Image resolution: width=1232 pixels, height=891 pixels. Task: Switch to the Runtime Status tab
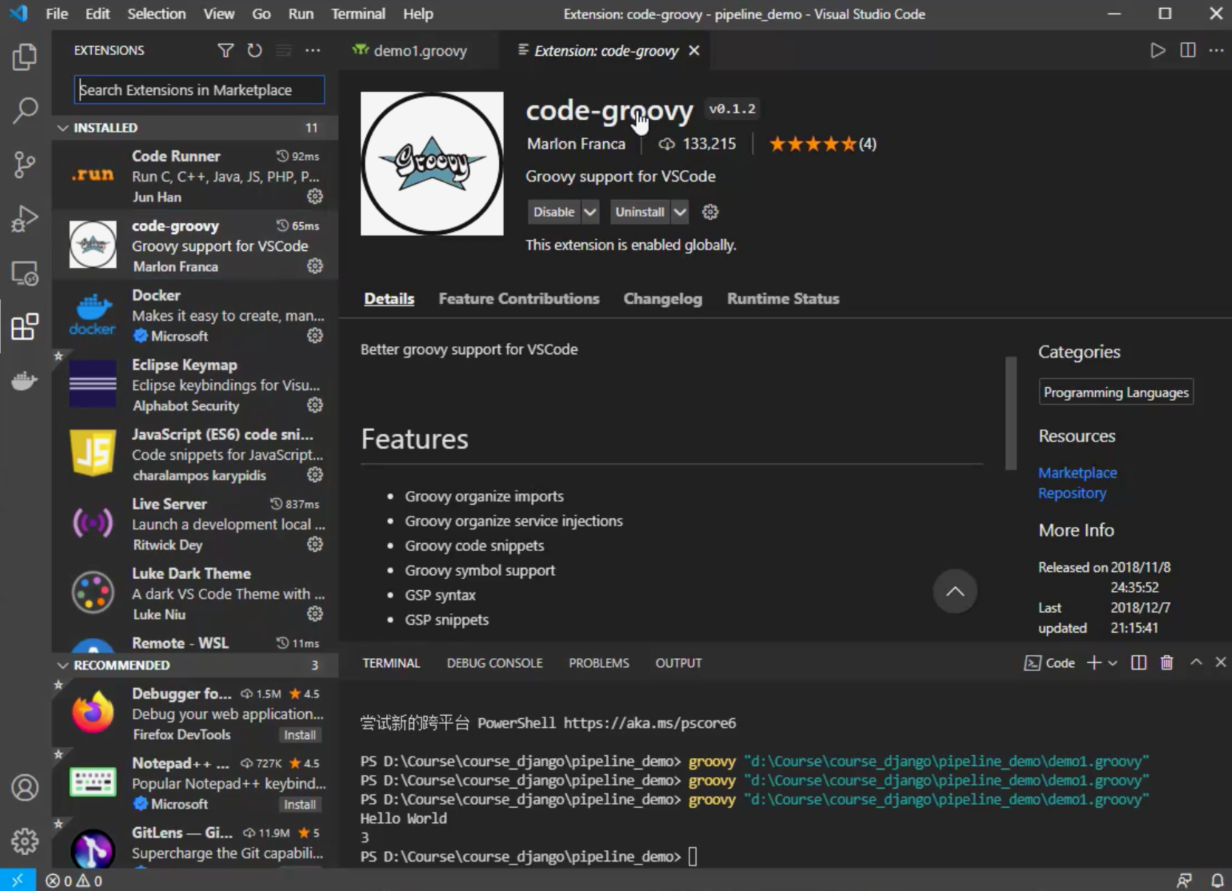[x=783, y=298]
